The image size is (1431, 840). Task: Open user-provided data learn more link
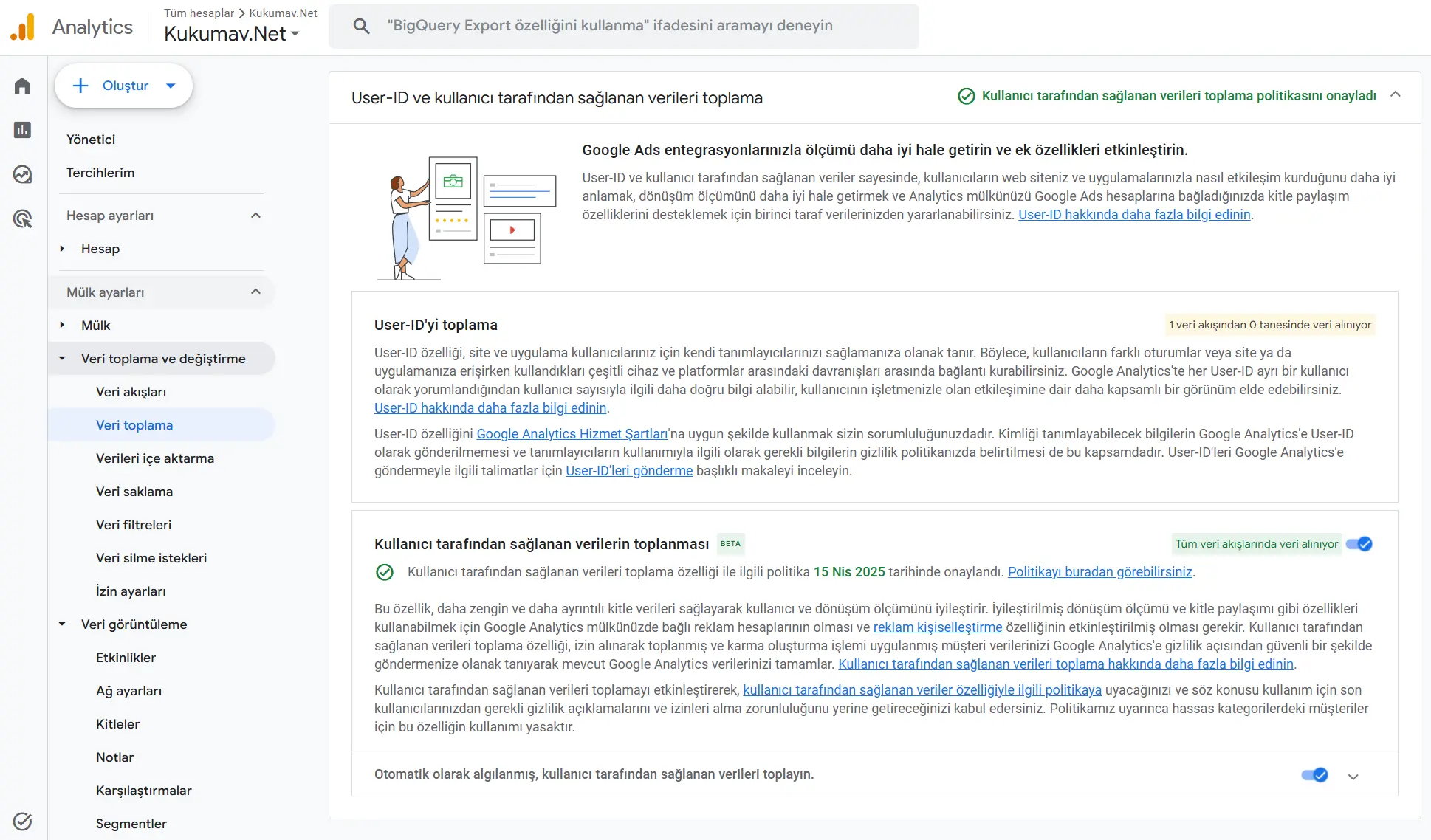click(1065, 664)
